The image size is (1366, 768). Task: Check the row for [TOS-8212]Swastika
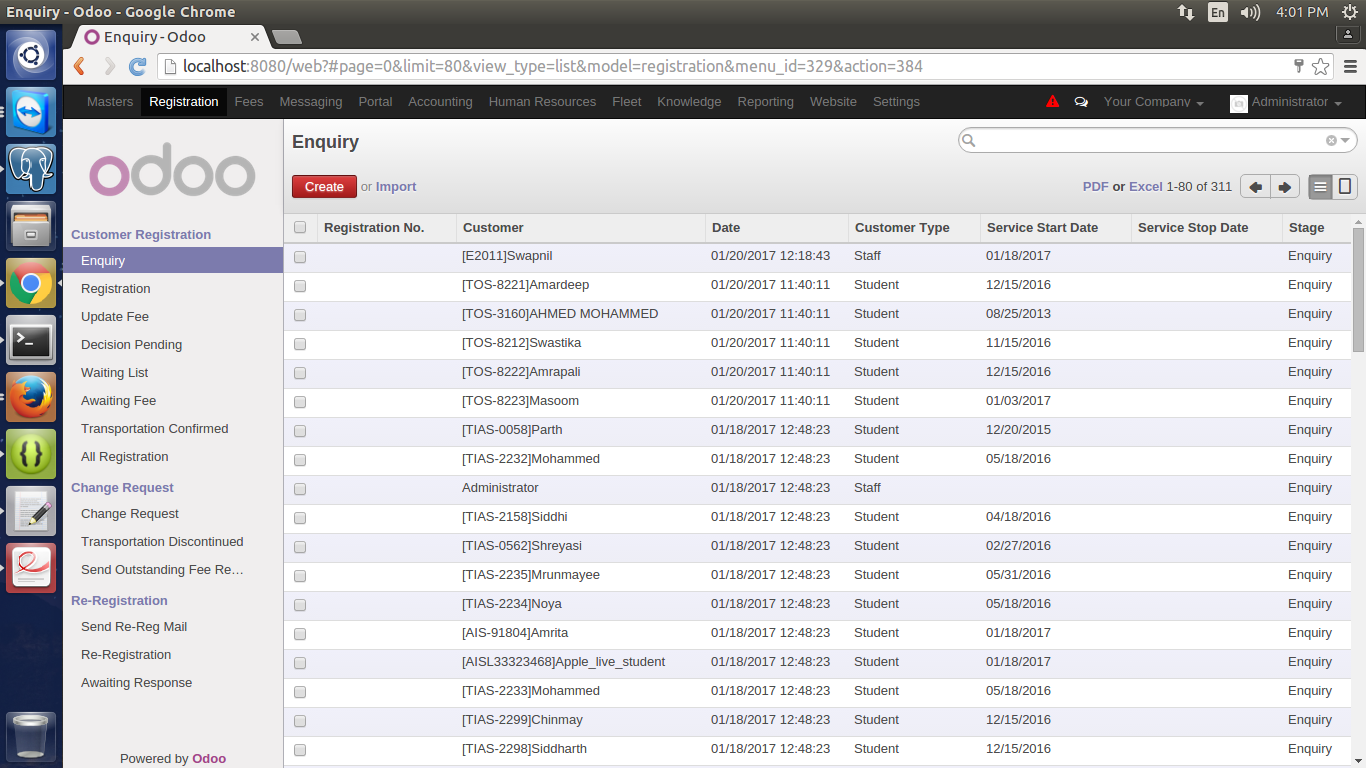[300, 344]
